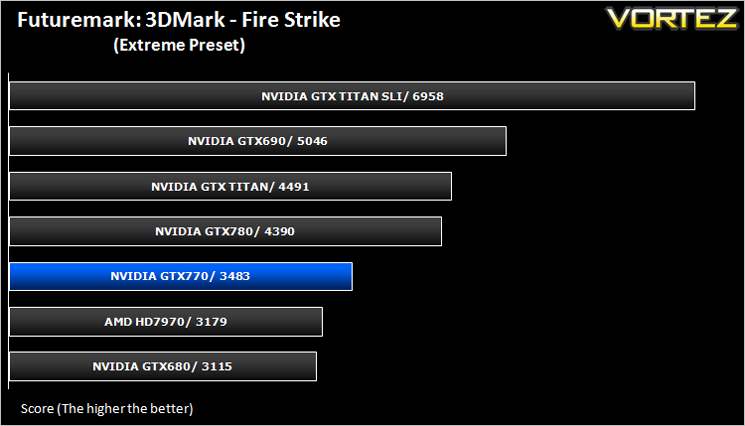Click the VORTEZ logo
Screen dimensions: 745x426
(x=672, y=19)
